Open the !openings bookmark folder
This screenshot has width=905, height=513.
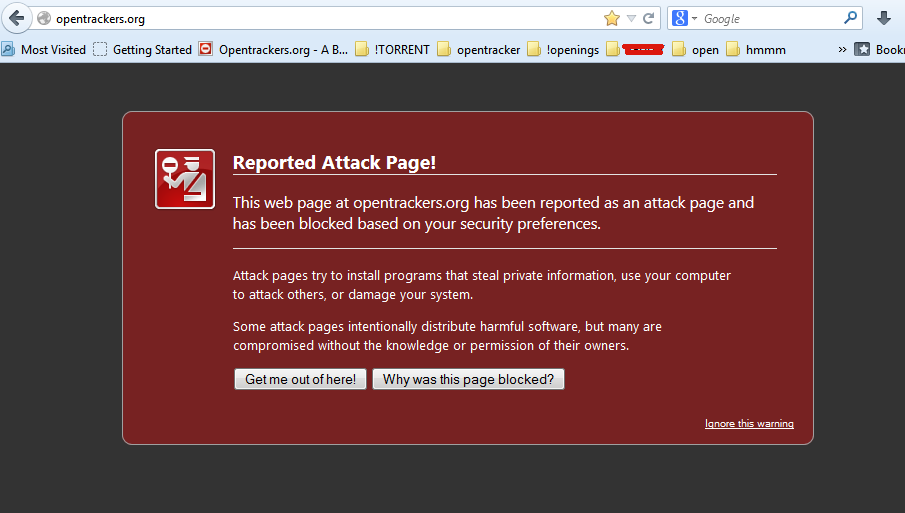563,50
